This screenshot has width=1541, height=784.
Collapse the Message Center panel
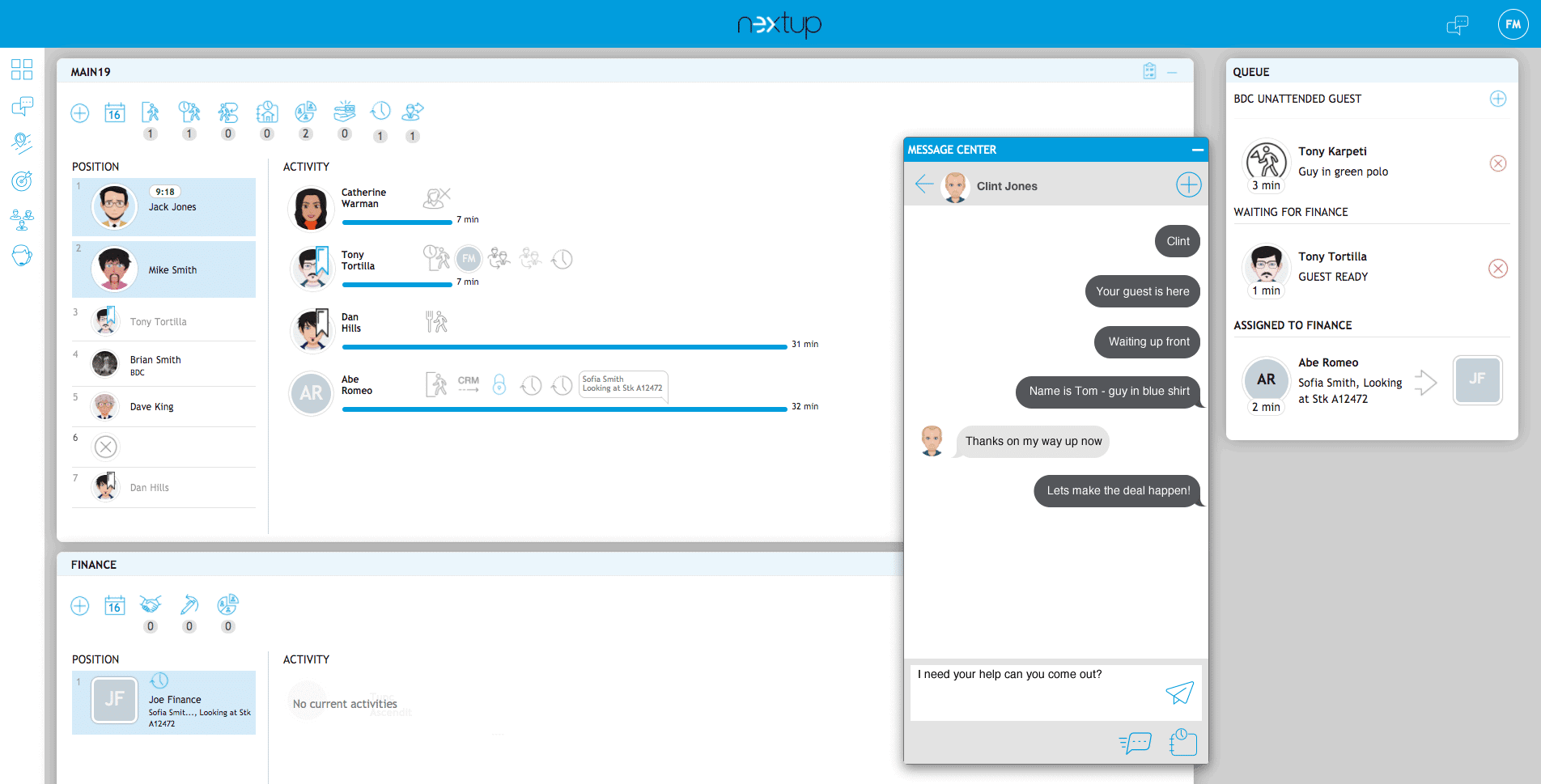point(1197,150)
